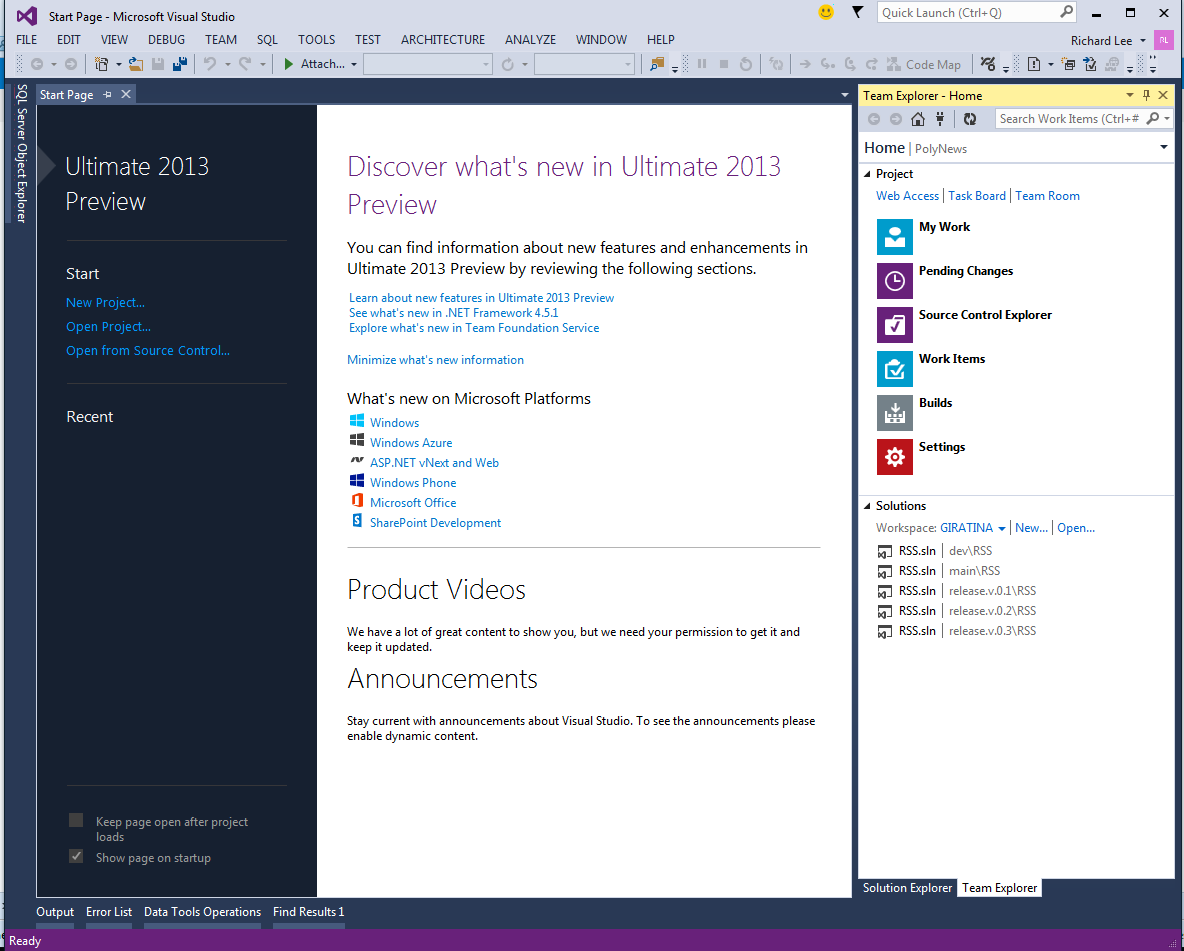The image size is (1184, 951).
Task: Open the Home PolyNews navigation dropdown
Action: click(x=1164, y=147)
